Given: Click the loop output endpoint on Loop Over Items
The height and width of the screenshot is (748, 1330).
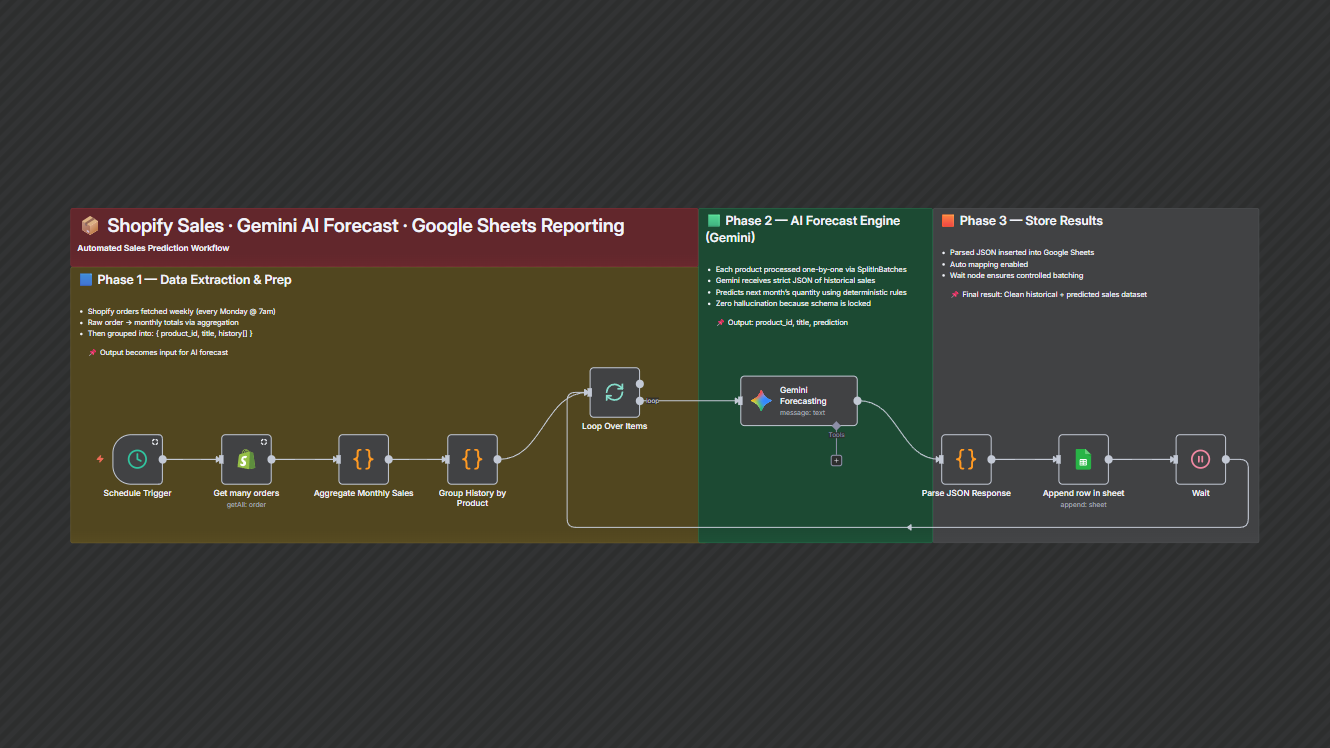Looking at the screenshot, I should click(x=640, y=401).
